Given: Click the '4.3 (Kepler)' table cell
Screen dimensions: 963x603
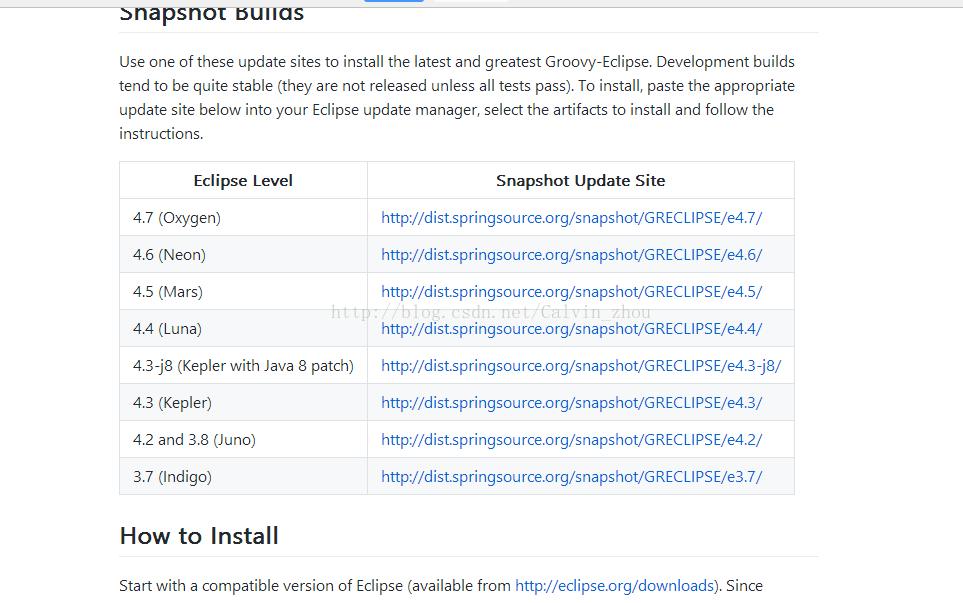Looking at the screenshot, I should coord(243,402).
